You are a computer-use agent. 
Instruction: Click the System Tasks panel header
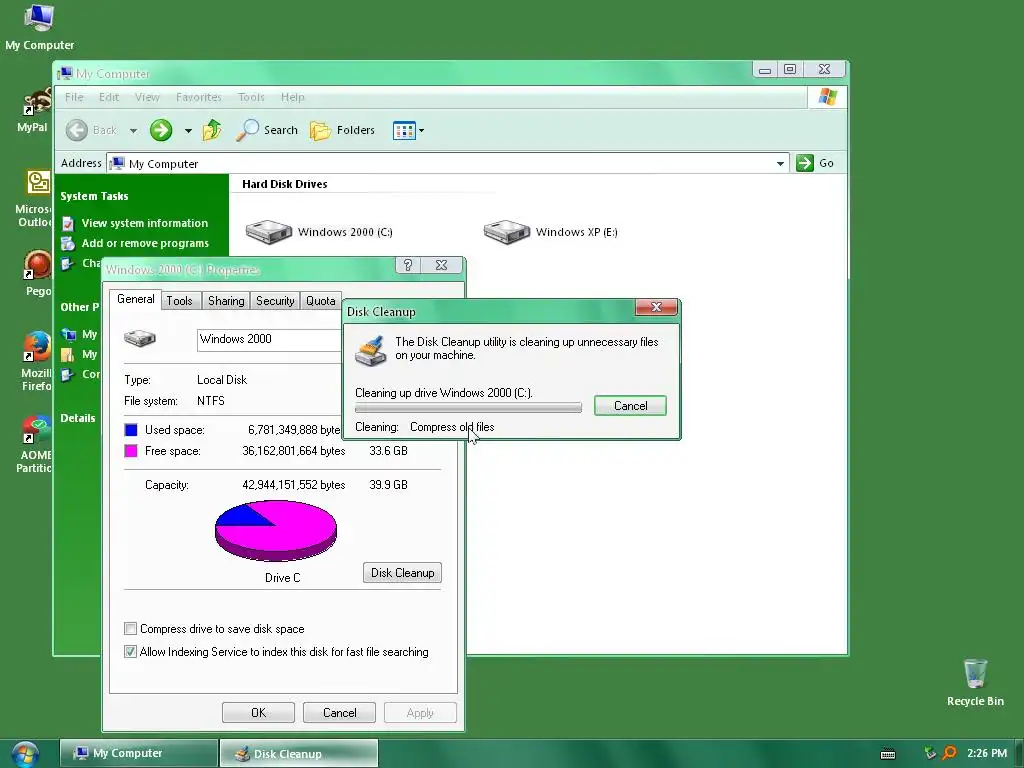click(94, 196)
